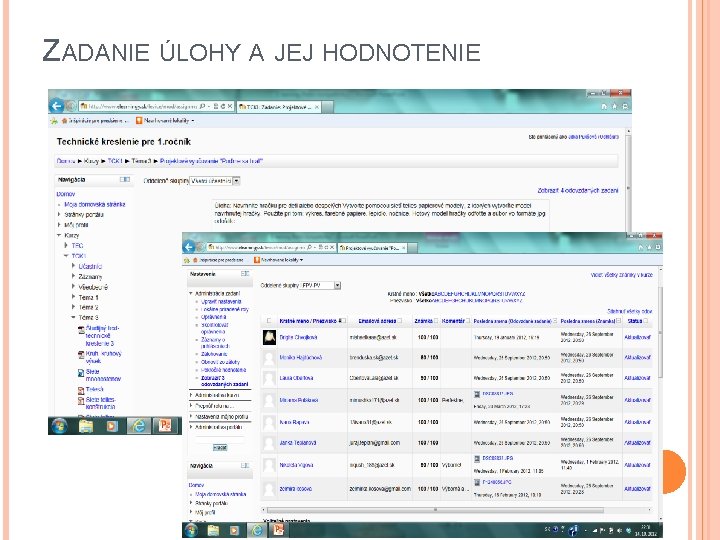Open the FPV PV groups dropdown

tap(320, 286)
